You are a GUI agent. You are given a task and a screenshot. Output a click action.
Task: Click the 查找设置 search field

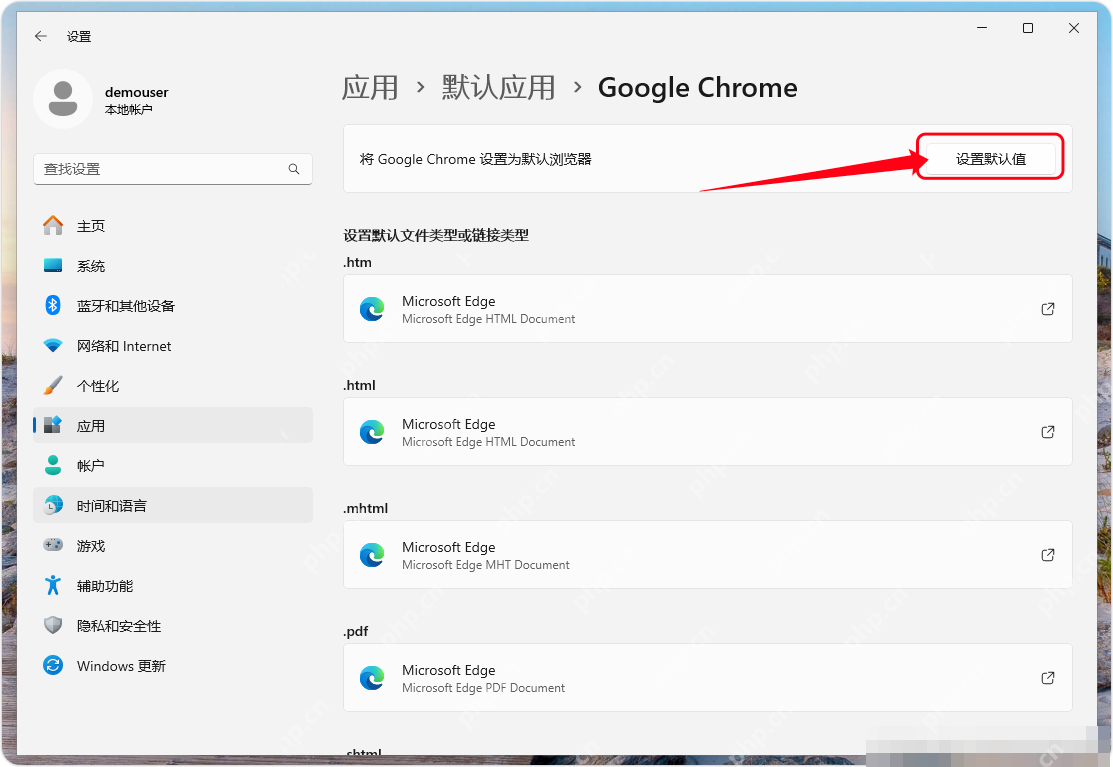[172, 169]
